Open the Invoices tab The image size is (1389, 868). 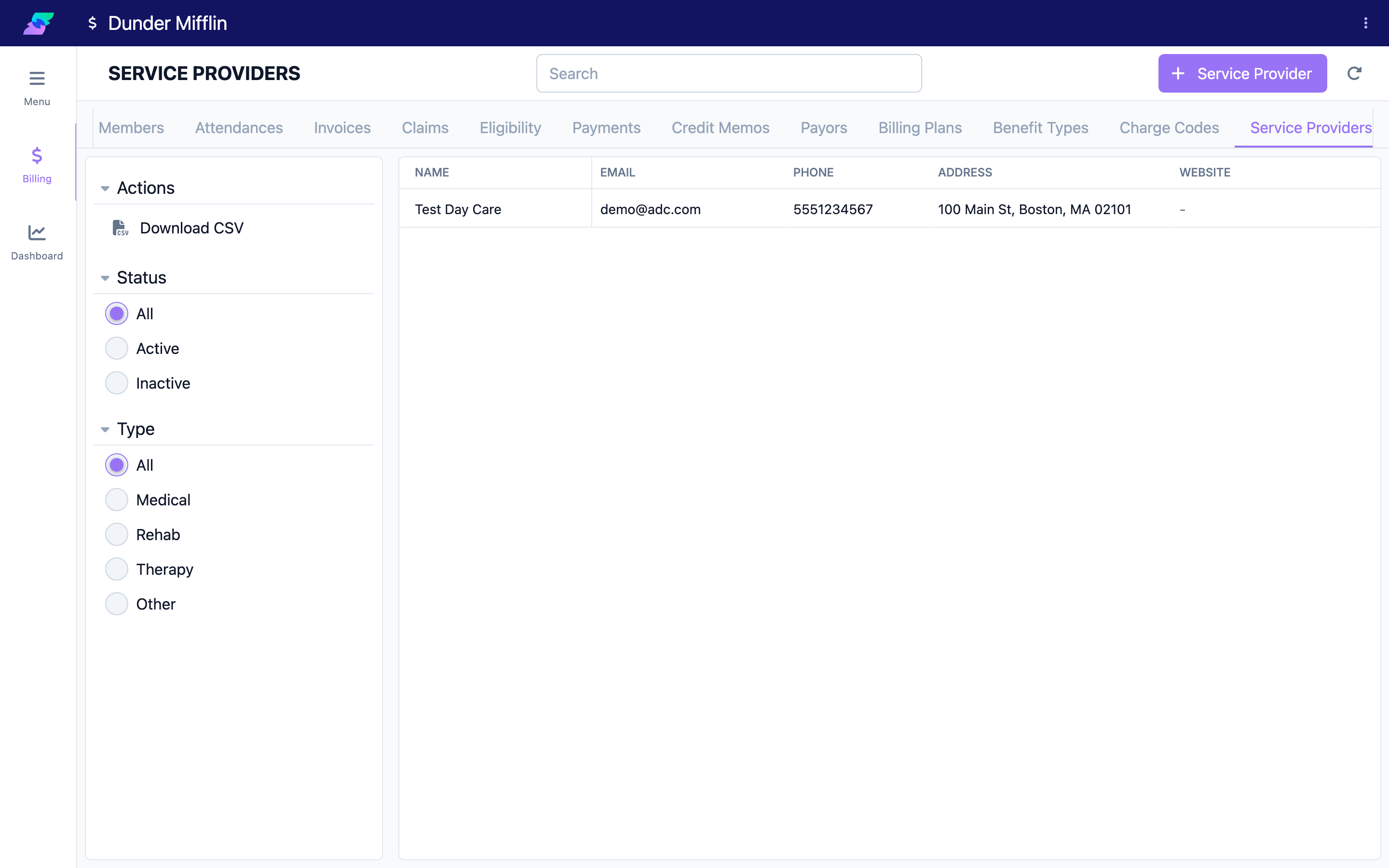pos(342,127)
